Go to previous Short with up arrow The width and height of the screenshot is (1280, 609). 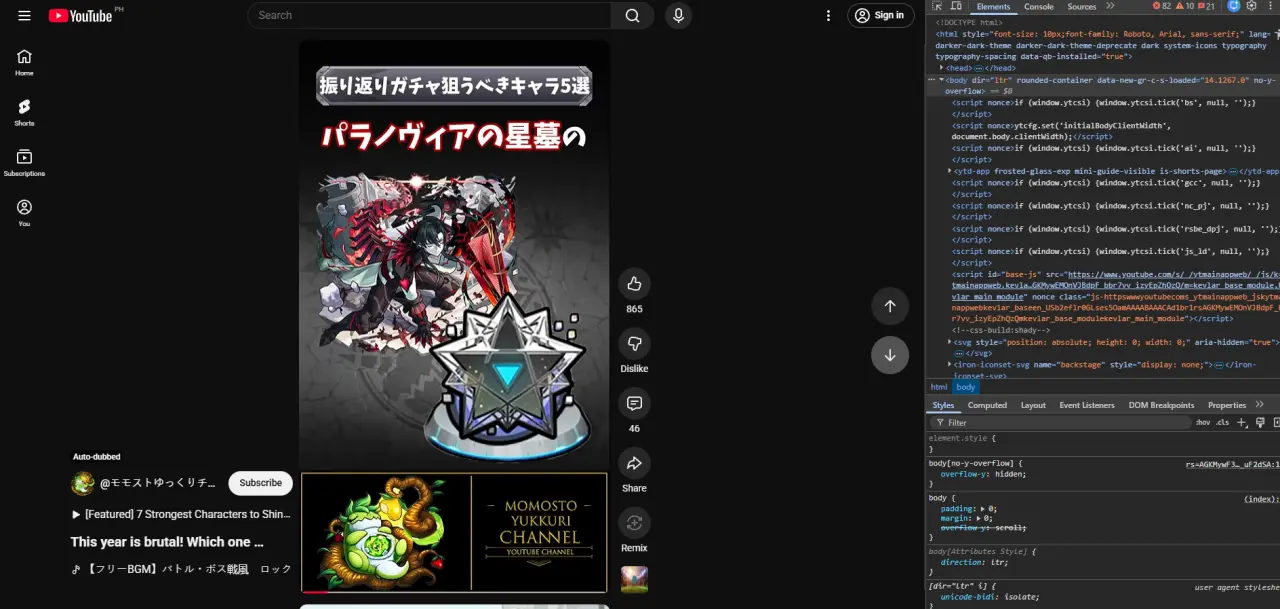pyautogui.click(x=890, y=306)
